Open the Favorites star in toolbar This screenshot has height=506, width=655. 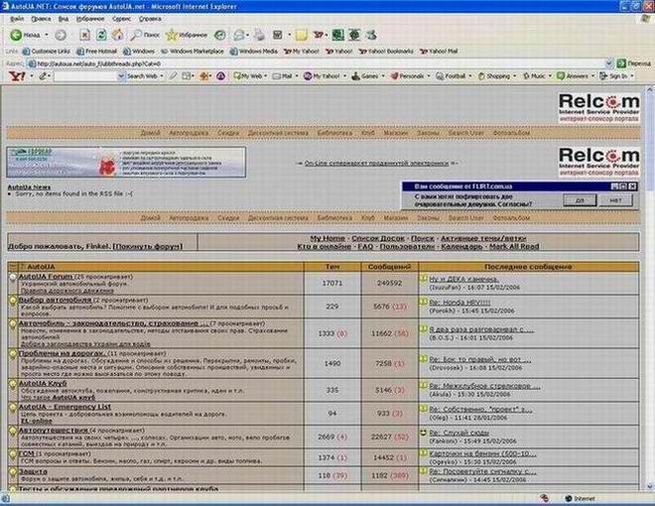(x=172, y=34)
